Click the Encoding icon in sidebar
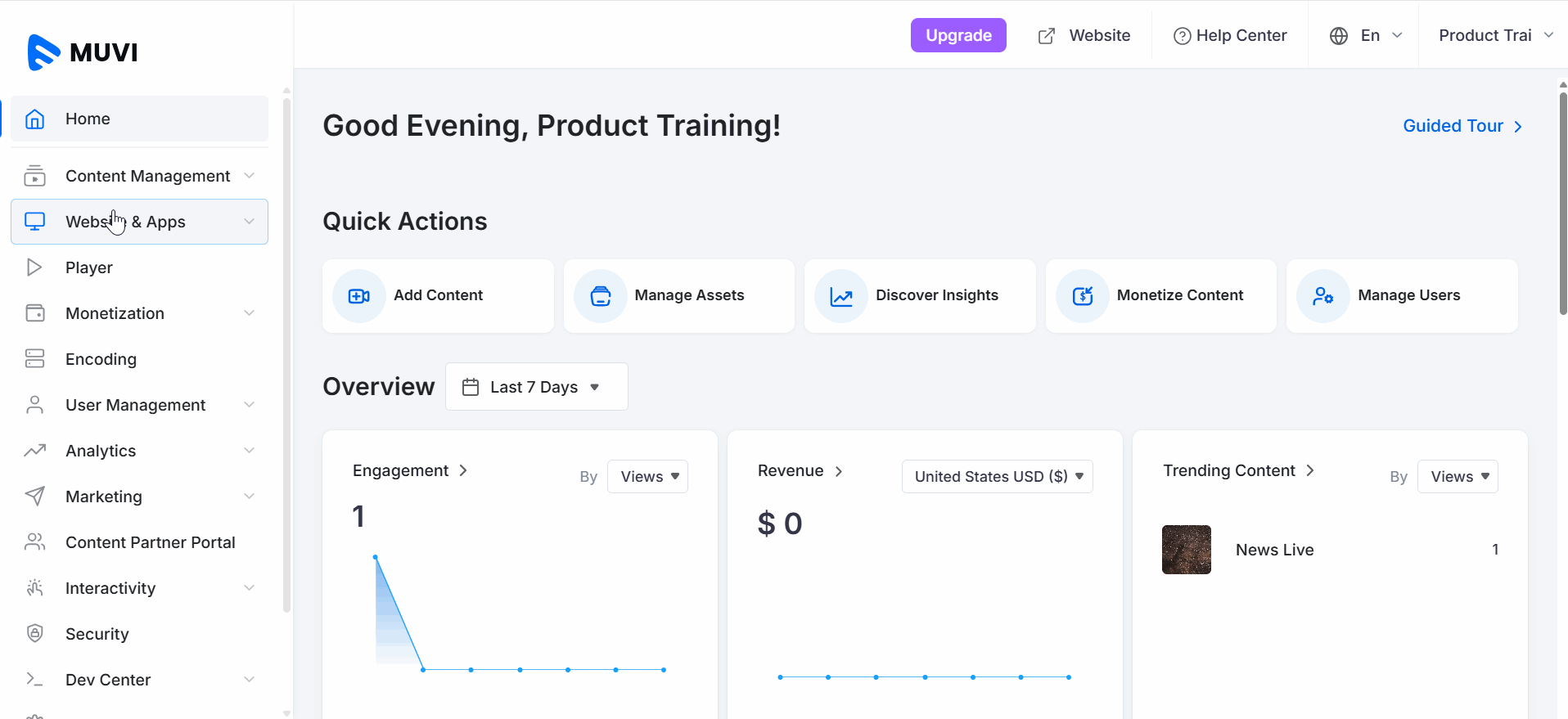The image size is (1568, 719). click(x=34, y=358)
